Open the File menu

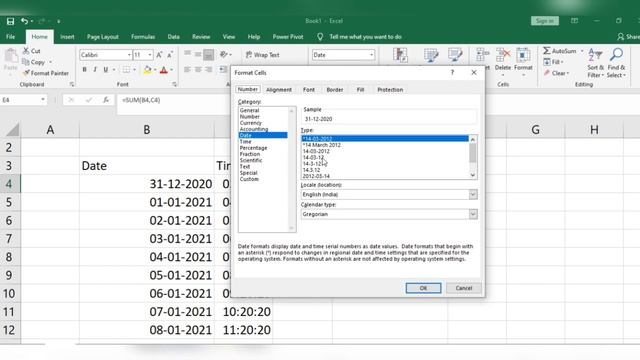click(11, 37)
